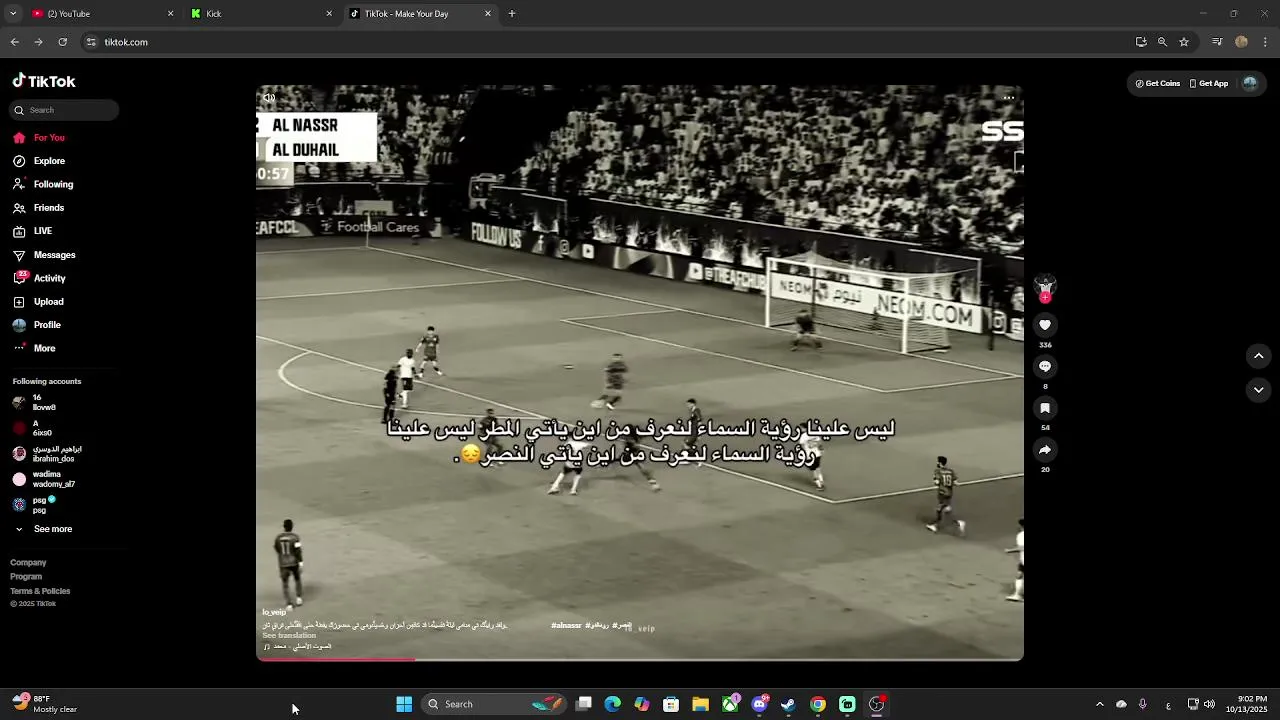Viewport: 1280px width, 720px height.
Task: Open the tab search dropdown
Action: coord(12,14)
